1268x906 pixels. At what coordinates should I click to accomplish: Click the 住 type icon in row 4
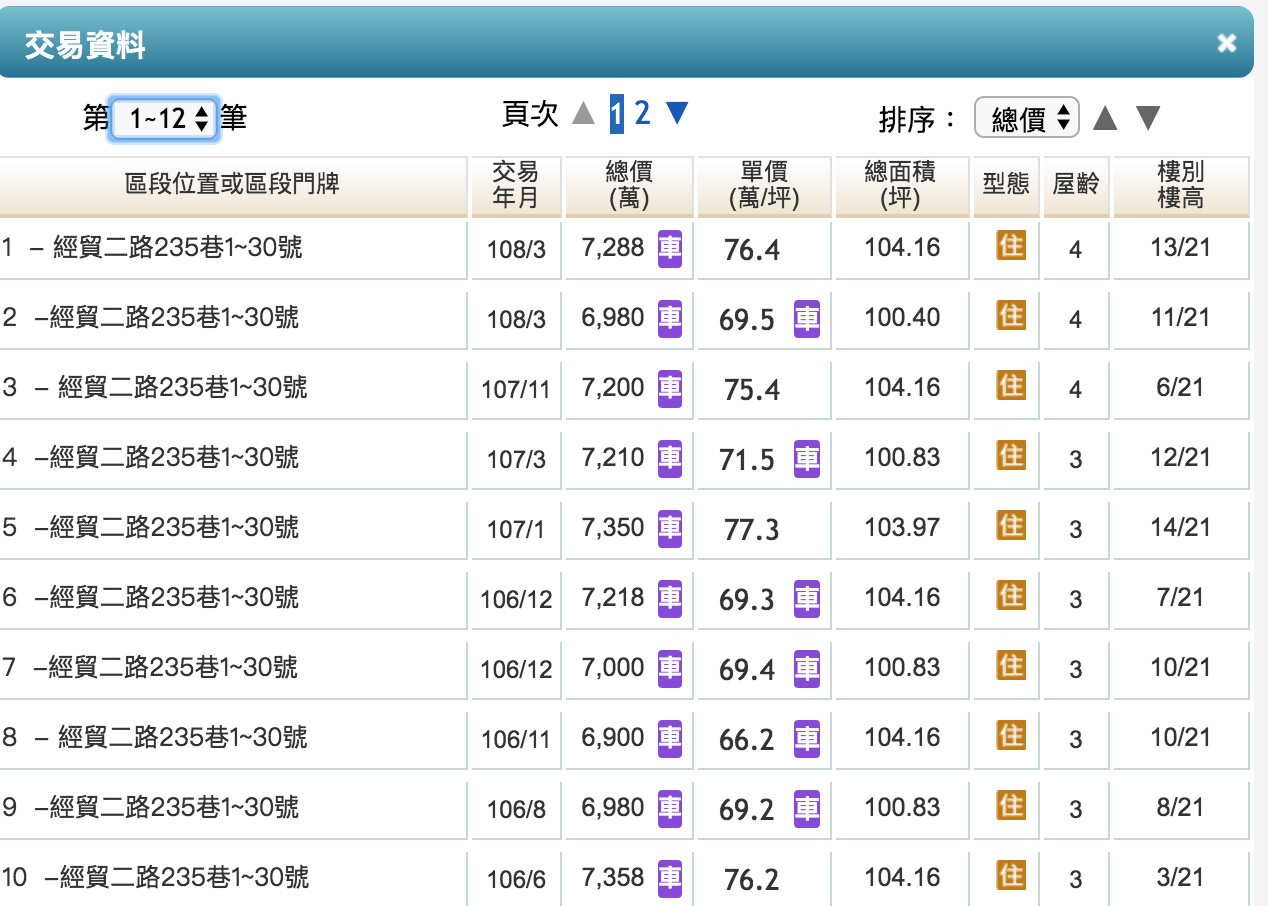[x=1011, y=455]
